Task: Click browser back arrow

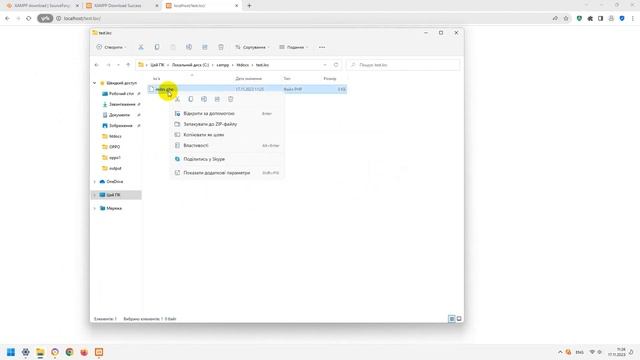Action: click(x=7, y=18)
